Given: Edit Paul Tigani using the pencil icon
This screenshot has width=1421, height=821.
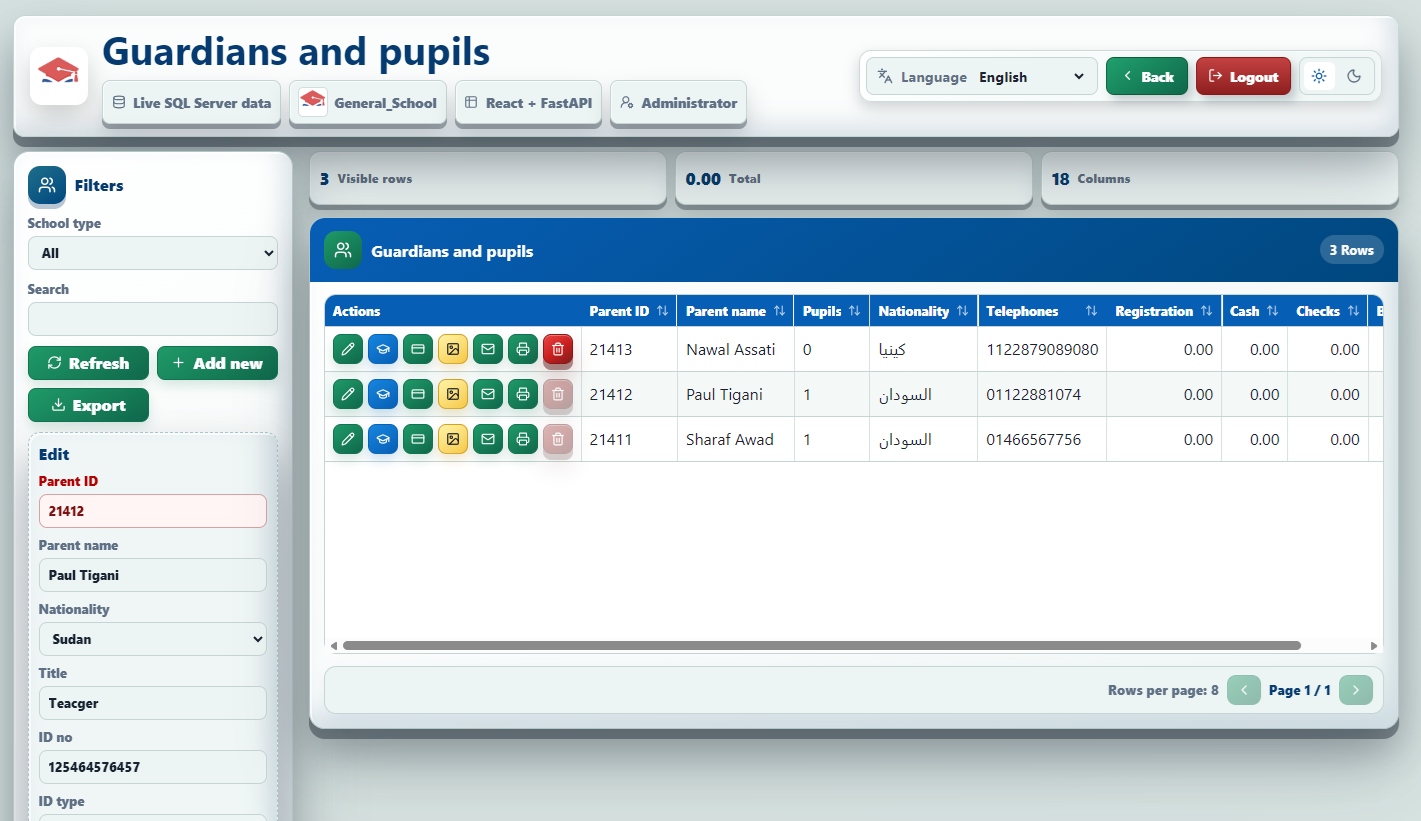Looking at the screenshot, I should [348, 394].
